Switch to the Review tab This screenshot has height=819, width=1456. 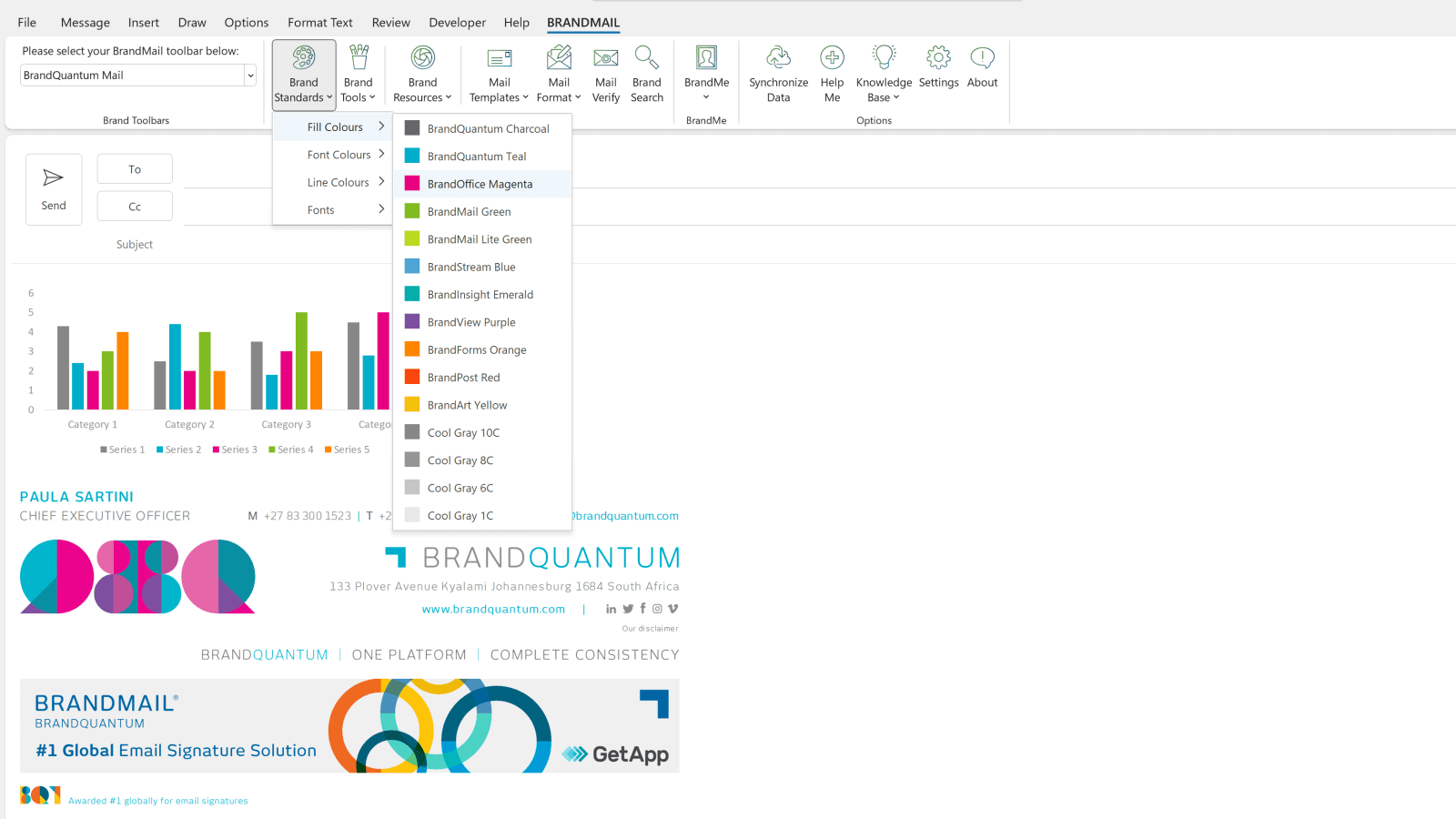coord(391,23)
